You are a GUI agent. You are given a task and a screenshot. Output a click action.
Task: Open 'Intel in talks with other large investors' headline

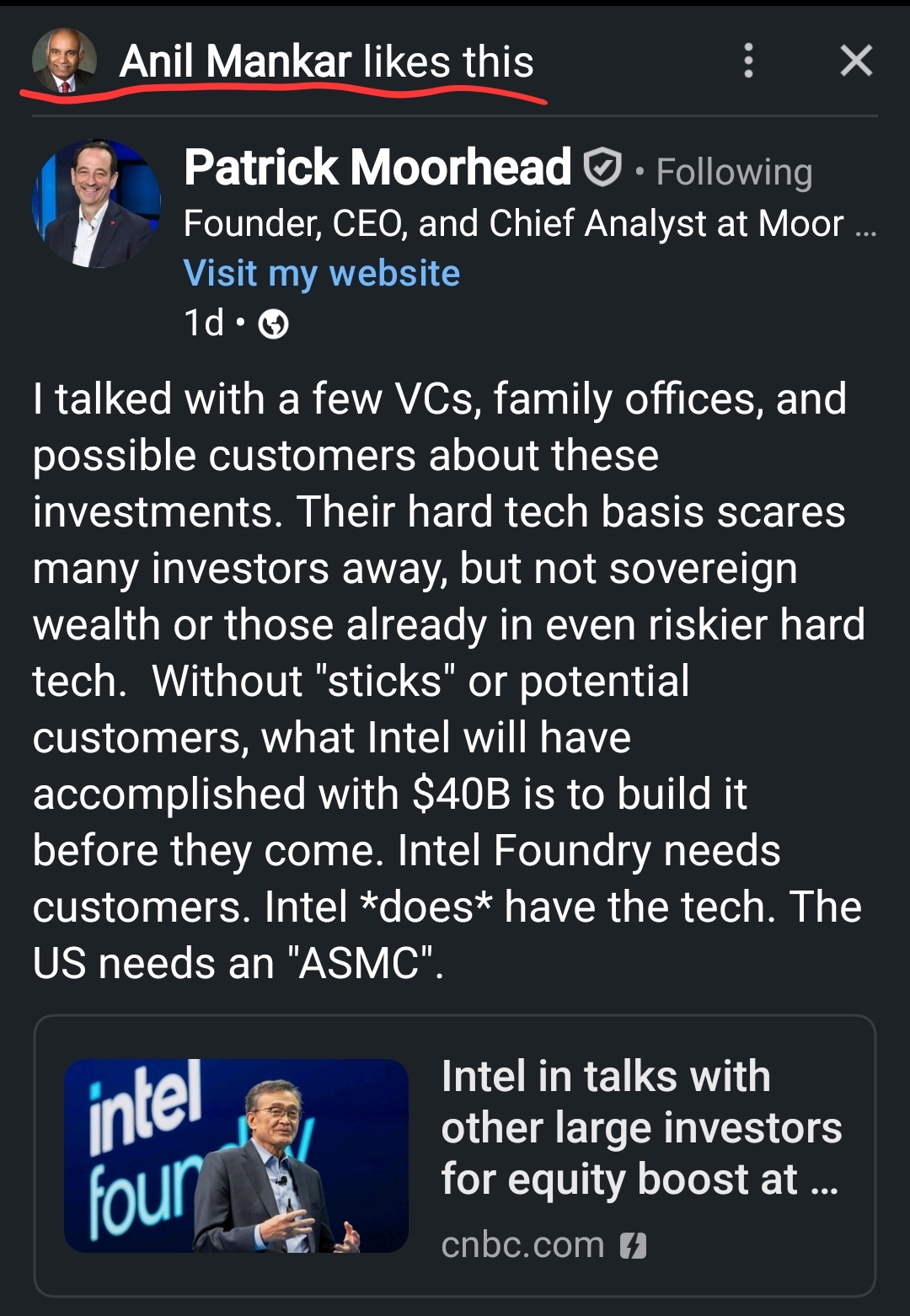click(x=640, y=1127)
